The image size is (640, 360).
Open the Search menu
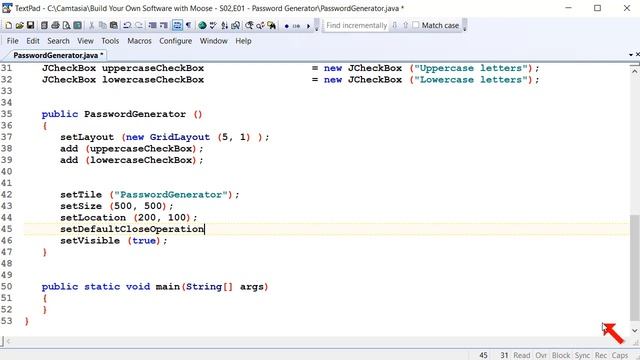click(x=58, y=41)
